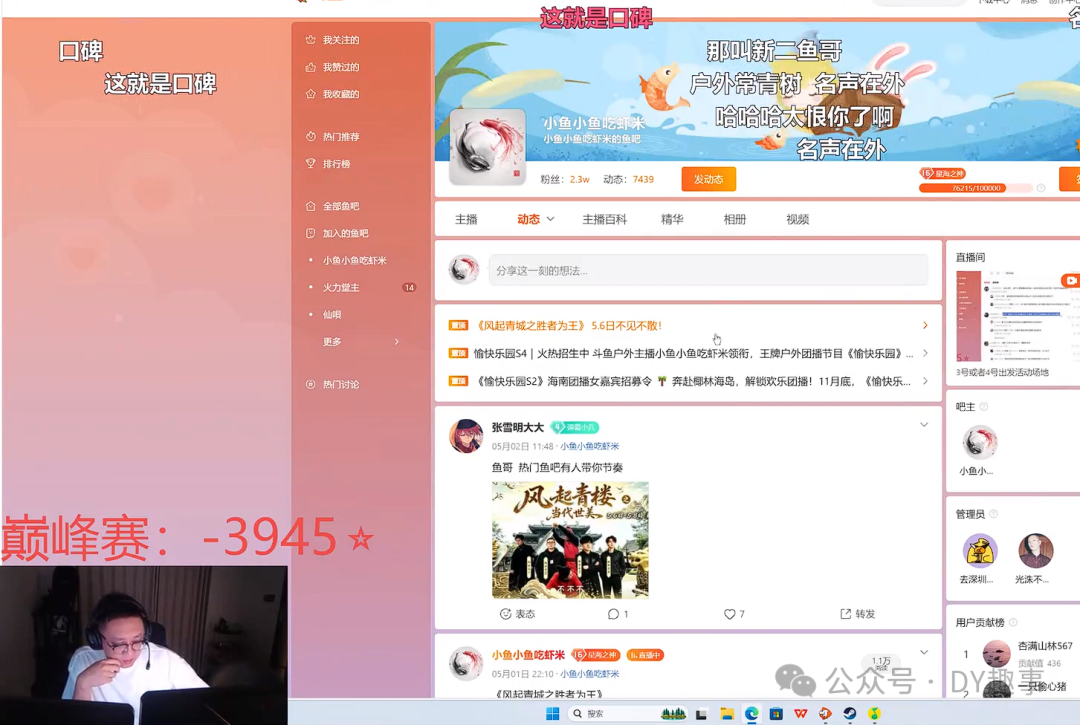
Task: Open the 风起青楼 post image
Action: pyautogui.click(x=570, y=540)
